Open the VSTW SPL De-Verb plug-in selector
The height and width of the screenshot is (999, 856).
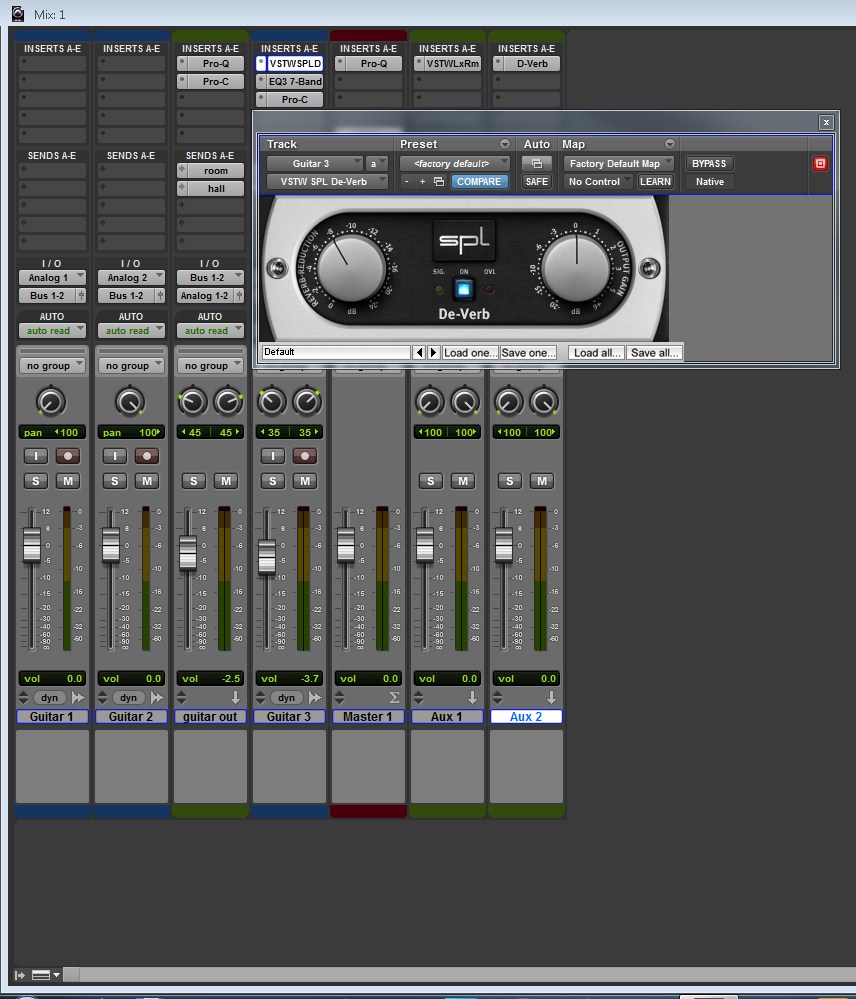[327, 182]
